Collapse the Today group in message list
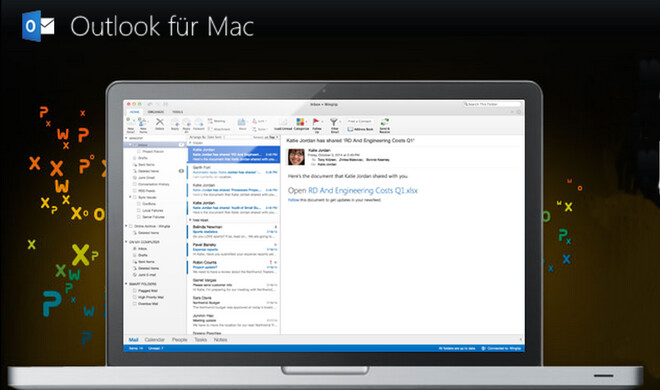 [x=190, y=143]
